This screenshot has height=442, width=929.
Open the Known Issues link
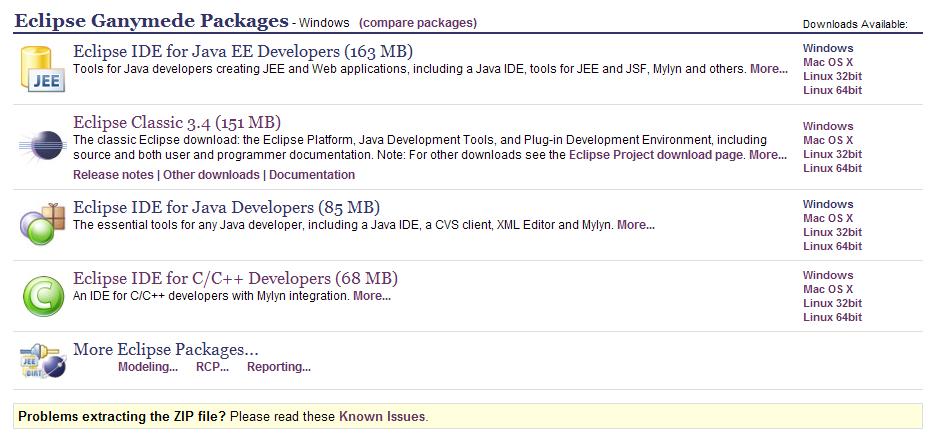coord(382,417)
